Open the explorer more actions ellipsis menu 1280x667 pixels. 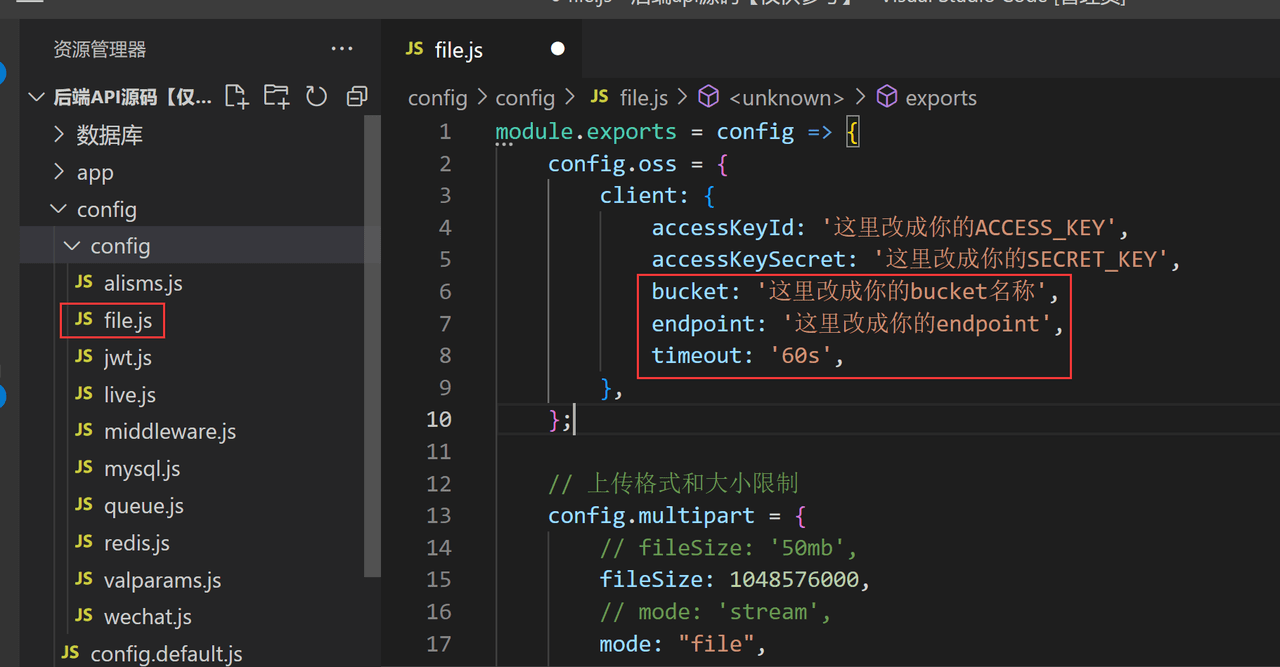[342, 48]
